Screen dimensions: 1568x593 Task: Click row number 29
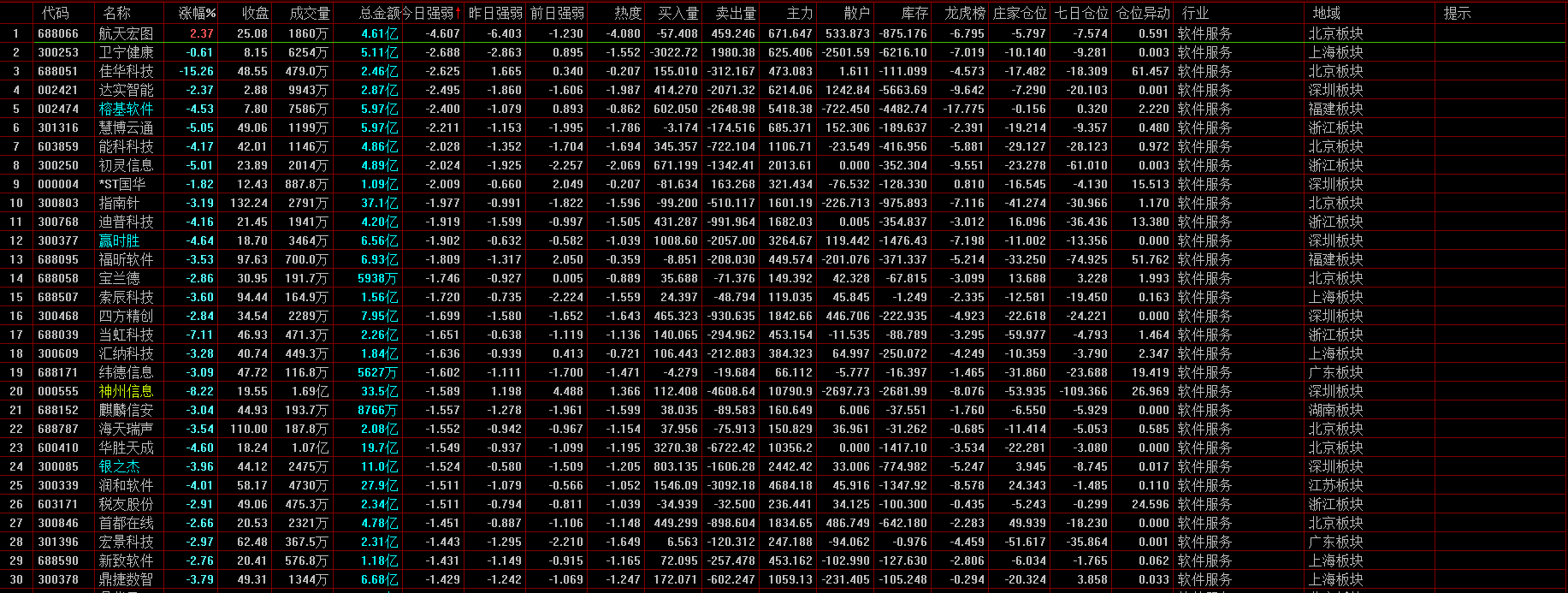[x=16, y=560]
